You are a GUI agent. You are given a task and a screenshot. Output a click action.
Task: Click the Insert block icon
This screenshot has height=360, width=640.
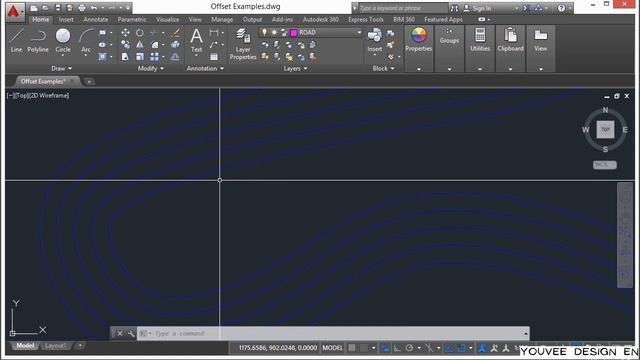pyautogui.click(x=374, y=40)
